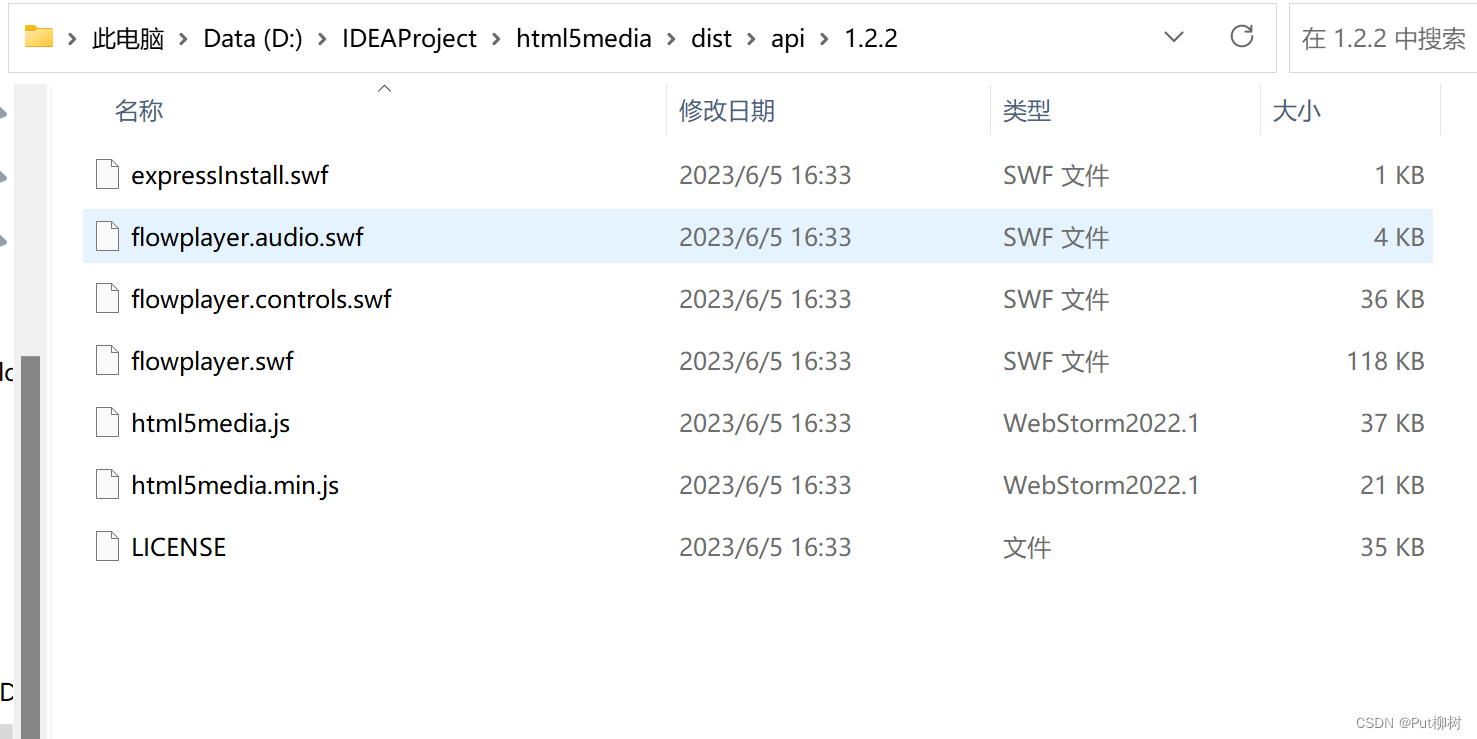Image resolution: width=1477 pixels, height=739 pixels.
Task: Click the html5media.js file icon
Action: [106, 422]
